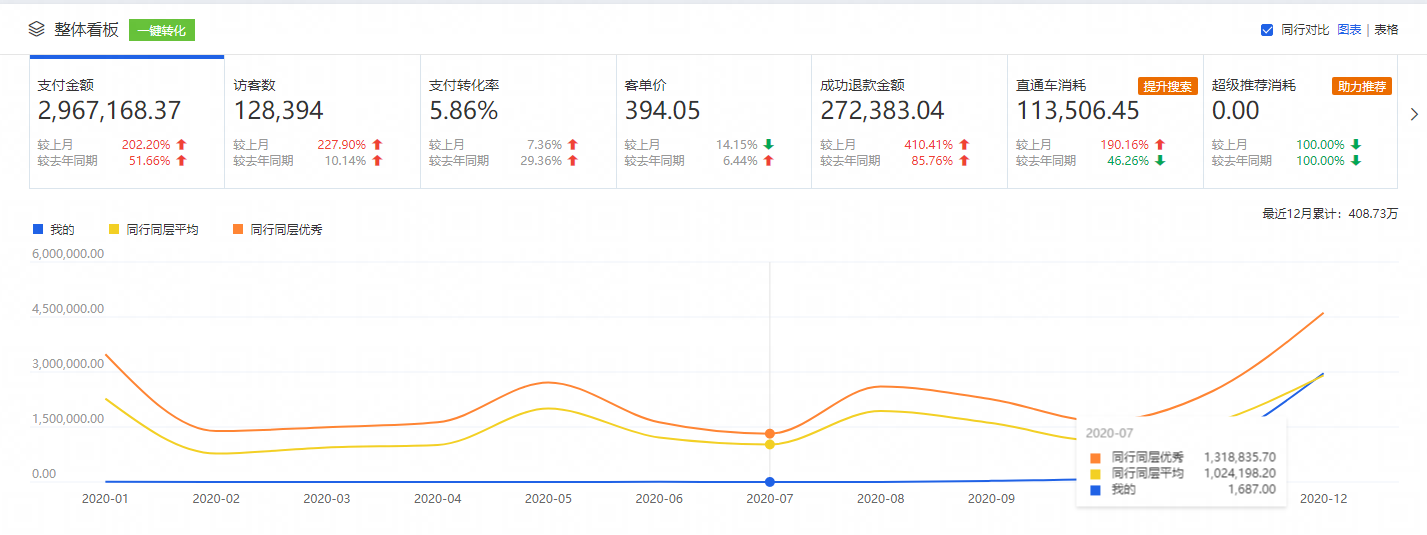Image resolution: width=1427 pixels, height=535 pixels.
Task: Switch to 图表 view
Action: click(1349, 30)
